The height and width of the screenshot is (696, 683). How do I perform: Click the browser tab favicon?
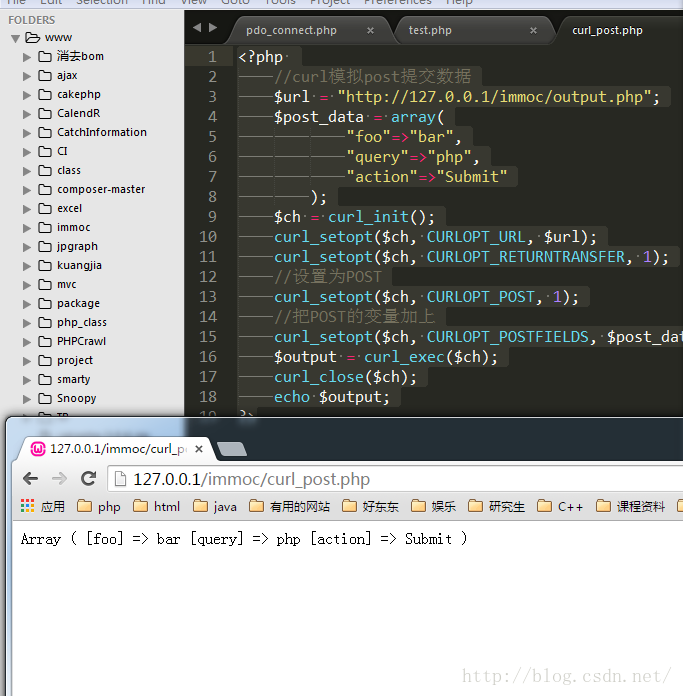[x=38, y=449]
